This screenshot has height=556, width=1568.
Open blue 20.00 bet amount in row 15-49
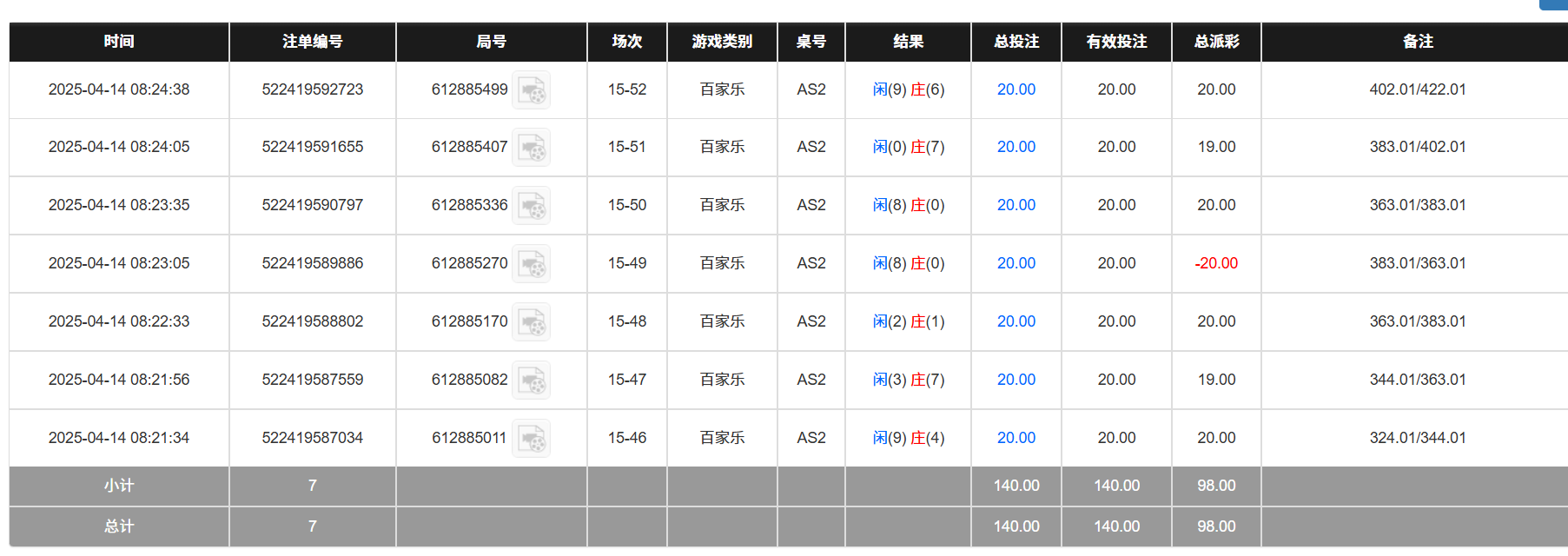click(1016, 263)
